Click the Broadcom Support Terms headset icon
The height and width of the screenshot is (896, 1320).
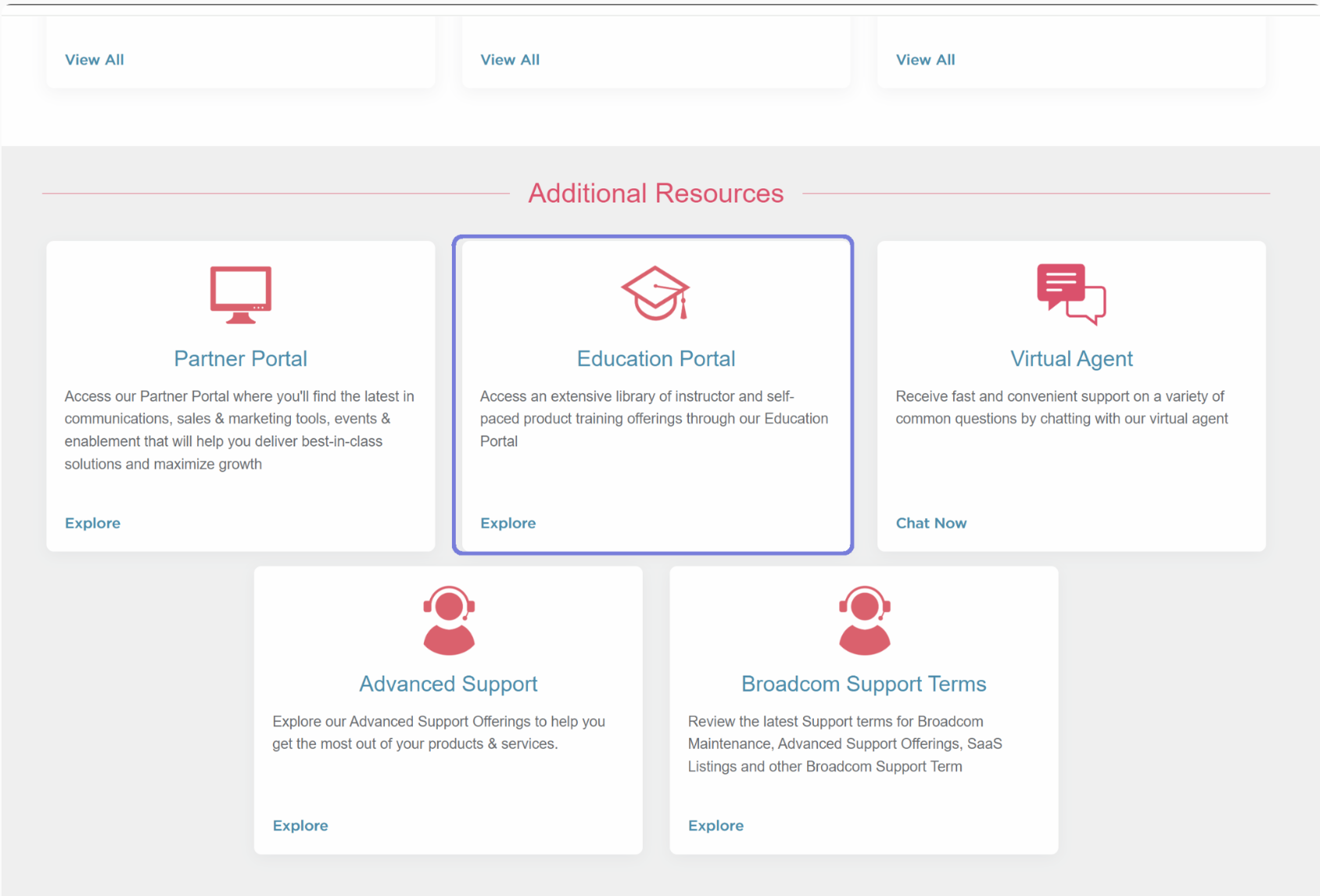pos(864,620)
